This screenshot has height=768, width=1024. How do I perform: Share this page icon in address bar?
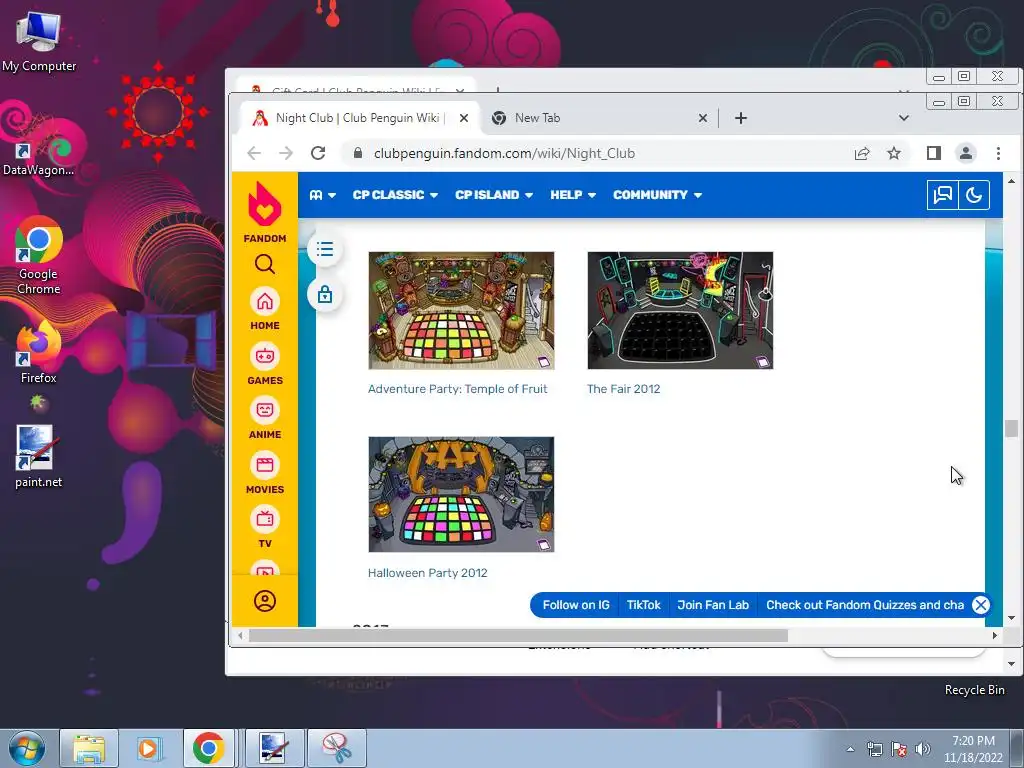tap(862, 153)
